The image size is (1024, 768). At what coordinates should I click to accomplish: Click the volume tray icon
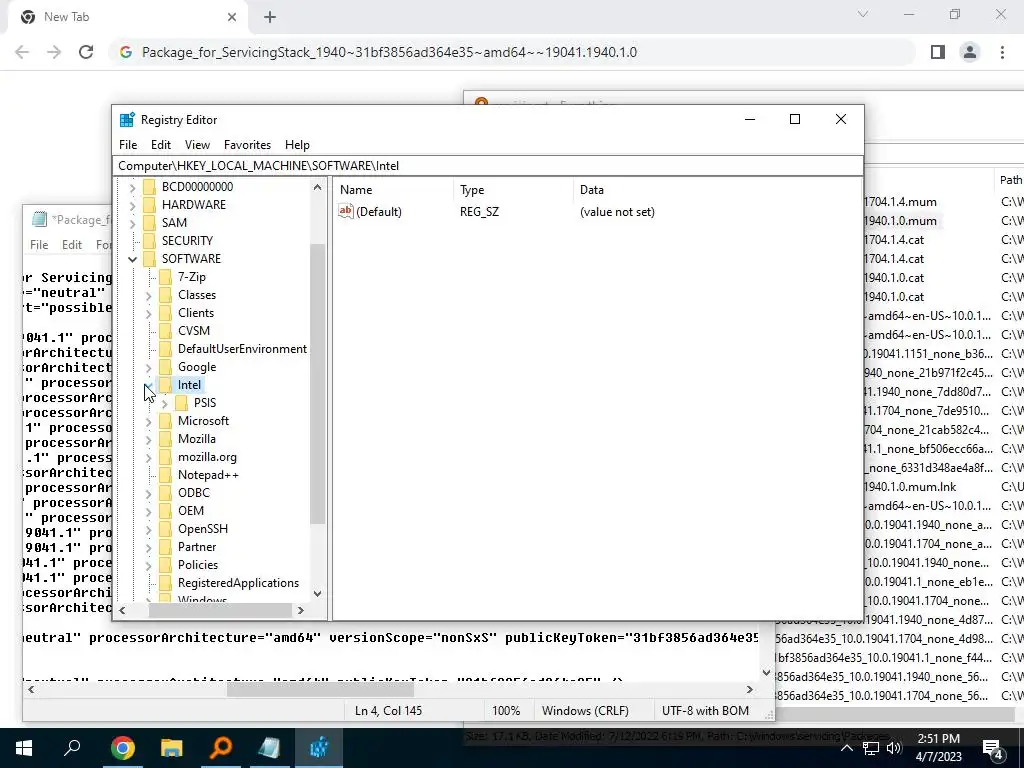click(x=894, y=748)
